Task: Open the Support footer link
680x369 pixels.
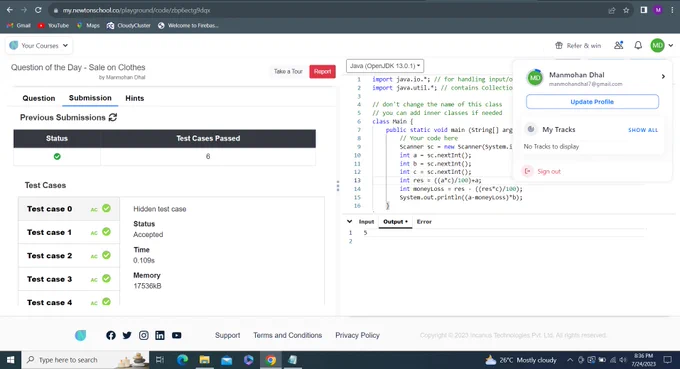Action: [x=227, y=335]
